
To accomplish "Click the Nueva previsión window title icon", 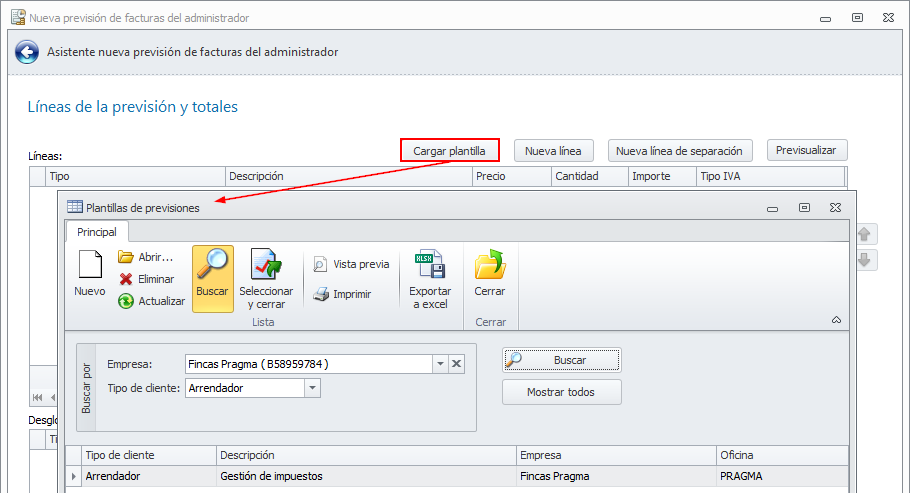I will point(19,17).
